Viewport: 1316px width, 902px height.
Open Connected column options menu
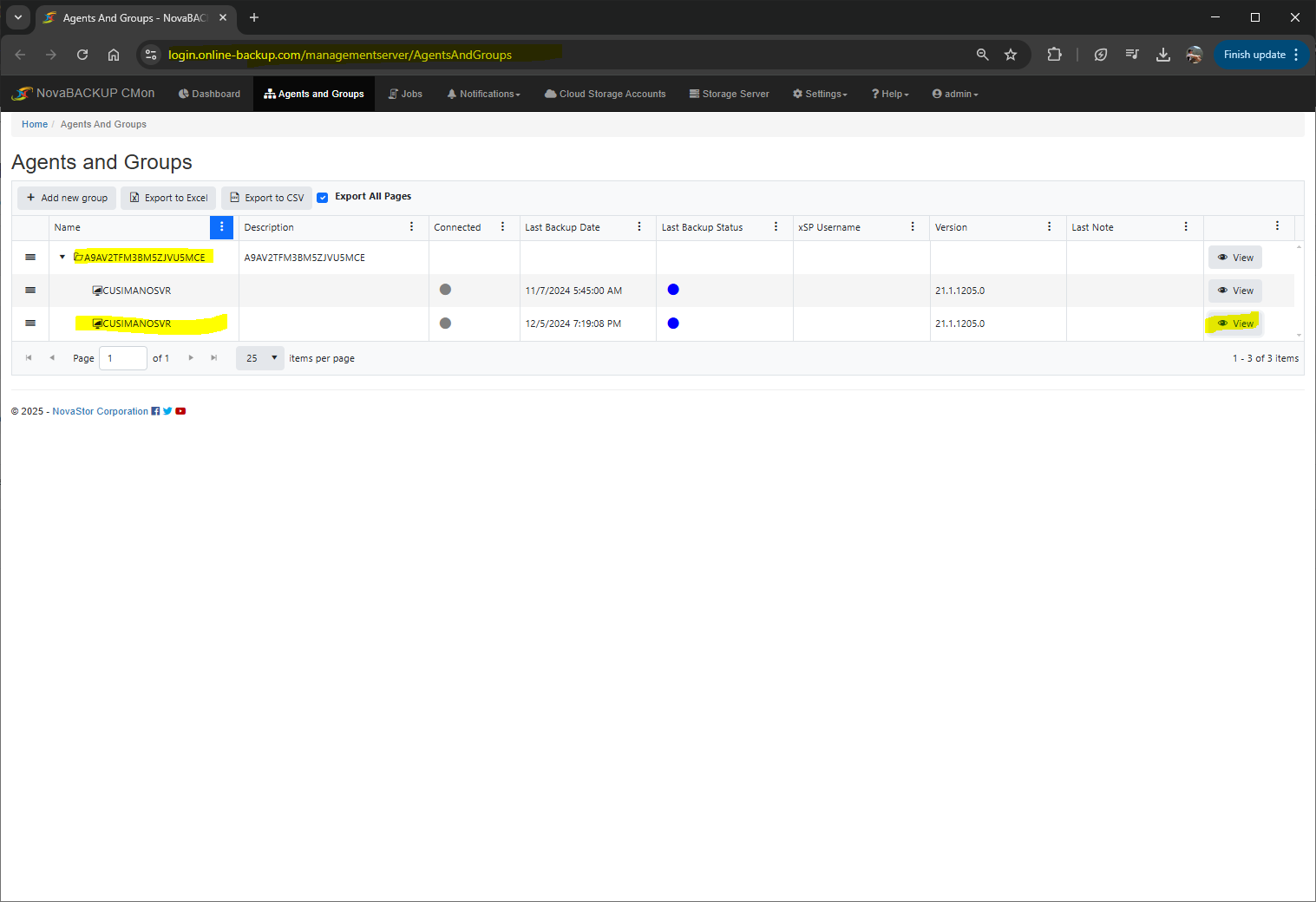(502, 226)
